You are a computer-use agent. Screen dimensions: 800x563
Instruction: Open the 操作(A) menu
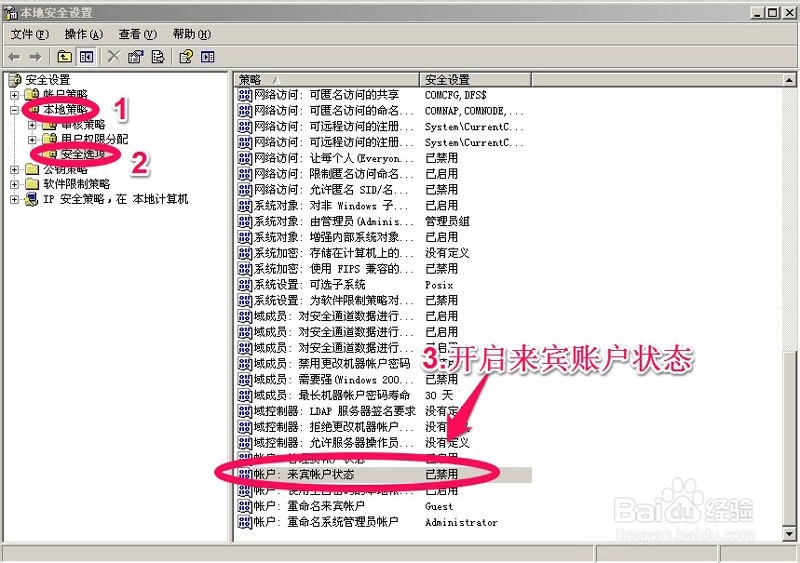[x=84, y=34]
